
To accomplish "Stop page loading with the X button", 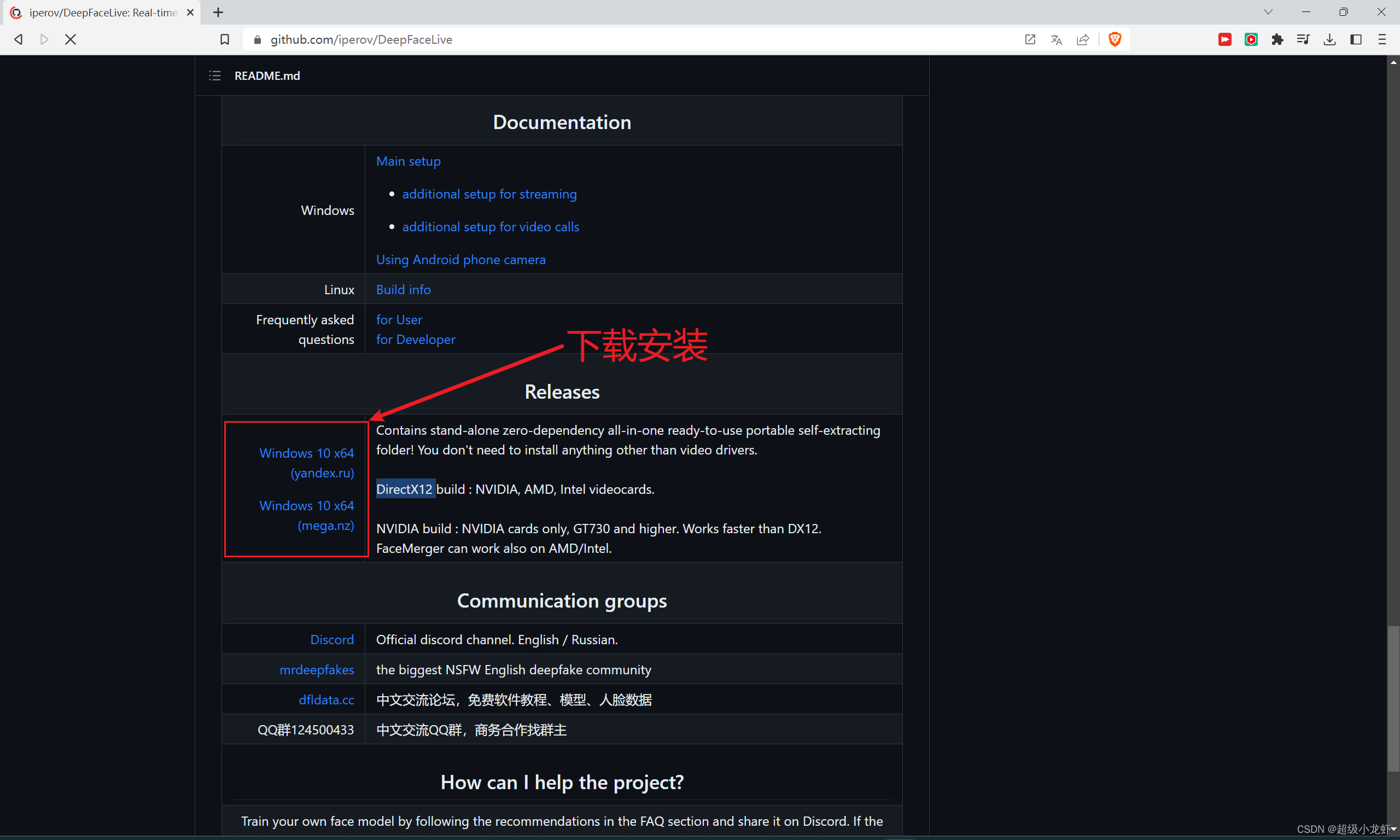I will pyautogui.click(x=71, y=39).
